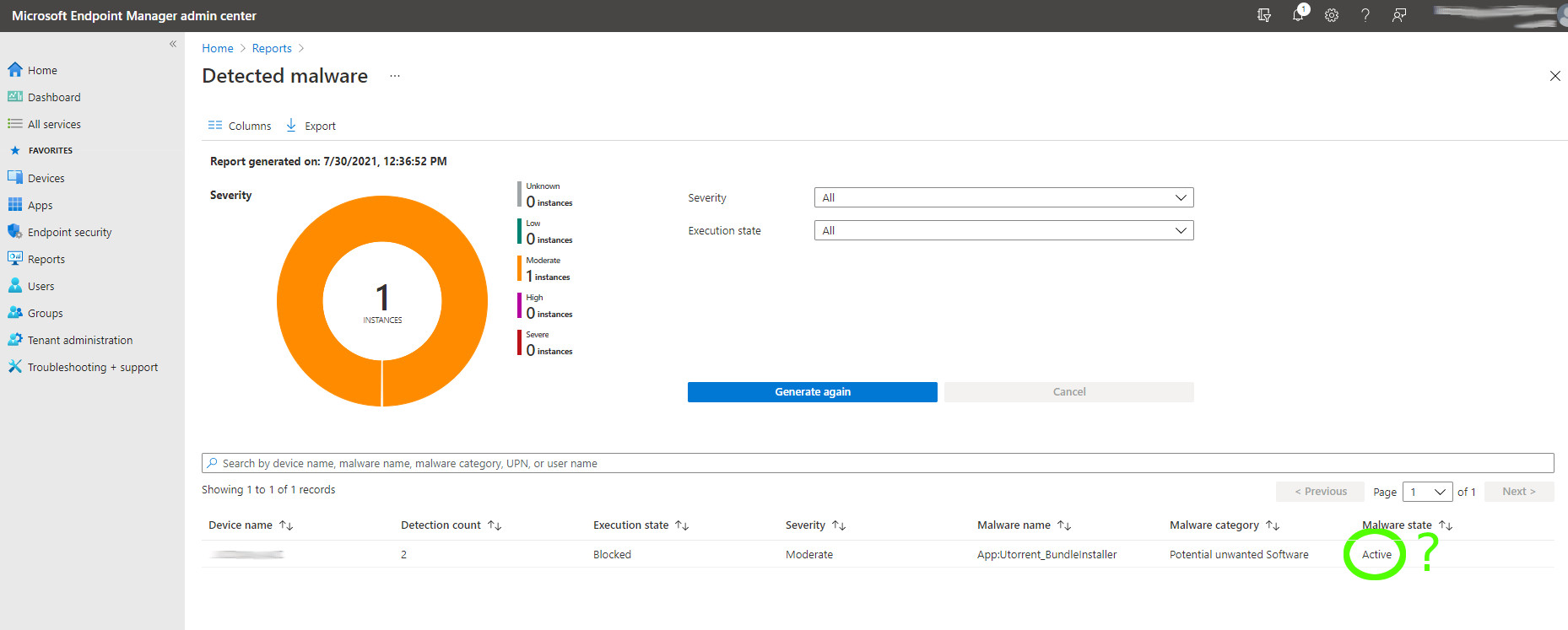1568x630 pixels.
Task: Open Dashboard in the sidebar menu
Action: pos(54,97)
